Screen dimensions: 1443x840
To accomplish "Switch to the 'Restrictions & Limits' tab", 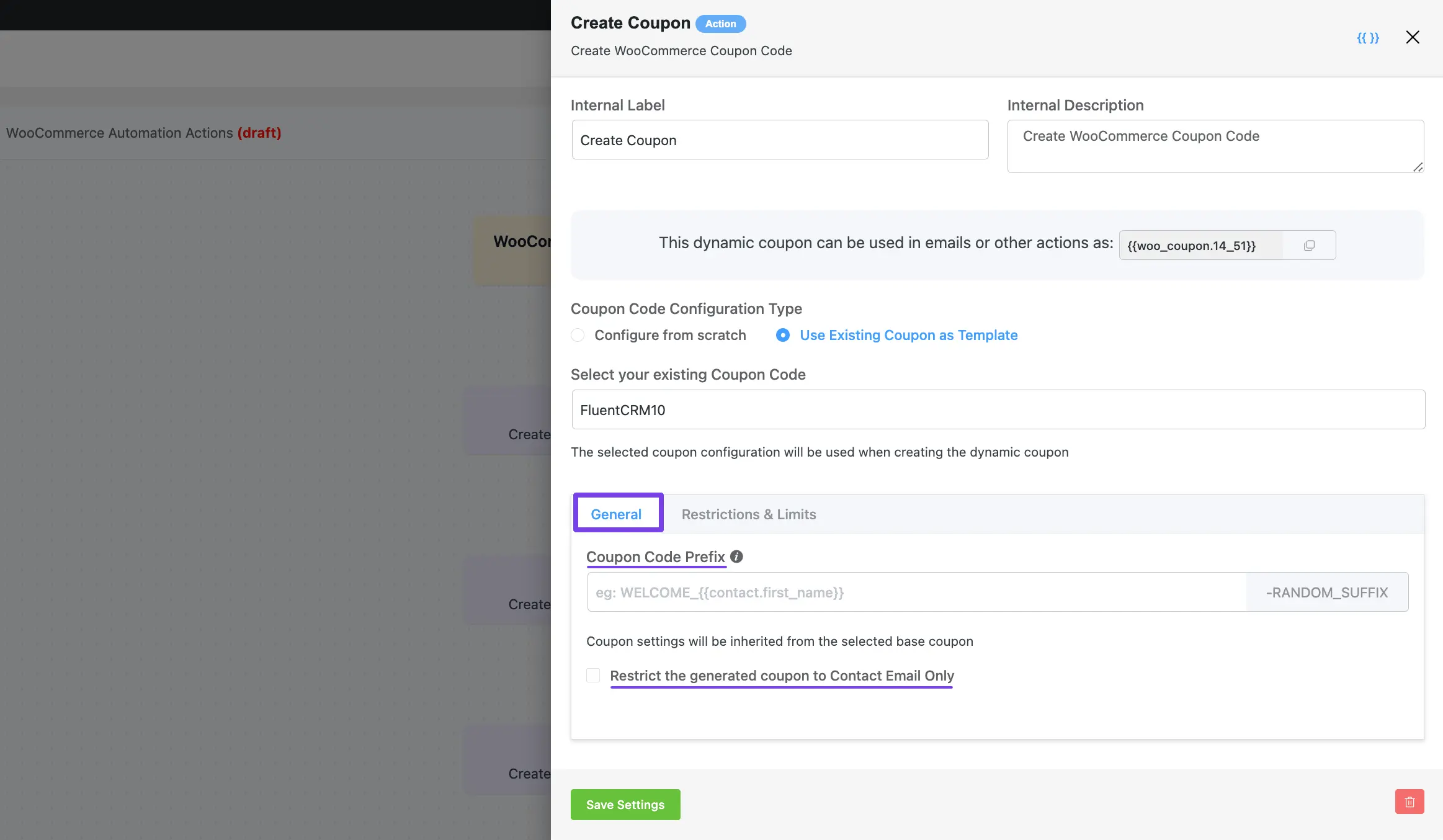I will [748, 513].
